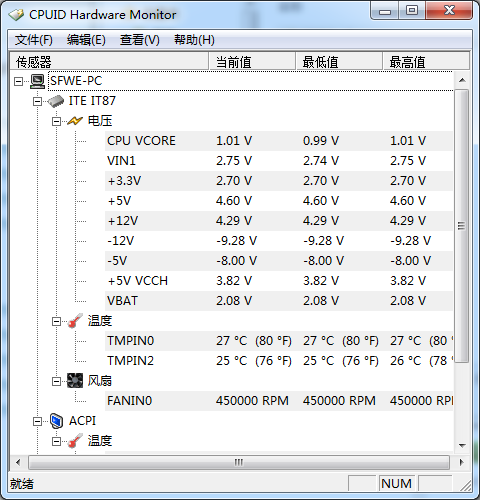
Task: Collapse the ACPI node
Action: pos(38,421)
